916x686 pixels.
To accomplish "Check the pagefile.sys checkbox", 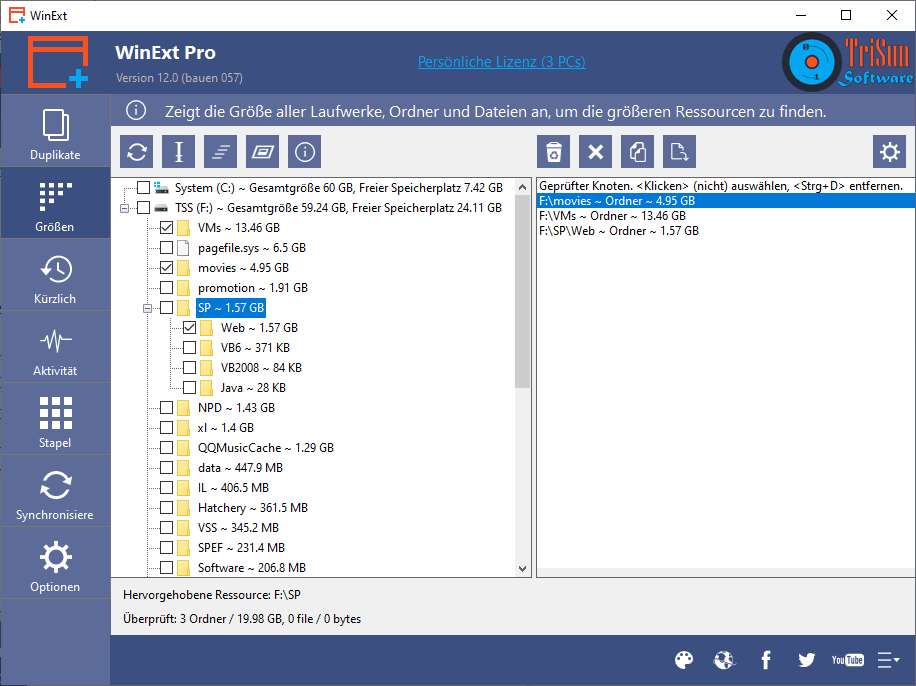I will (166, 248).
